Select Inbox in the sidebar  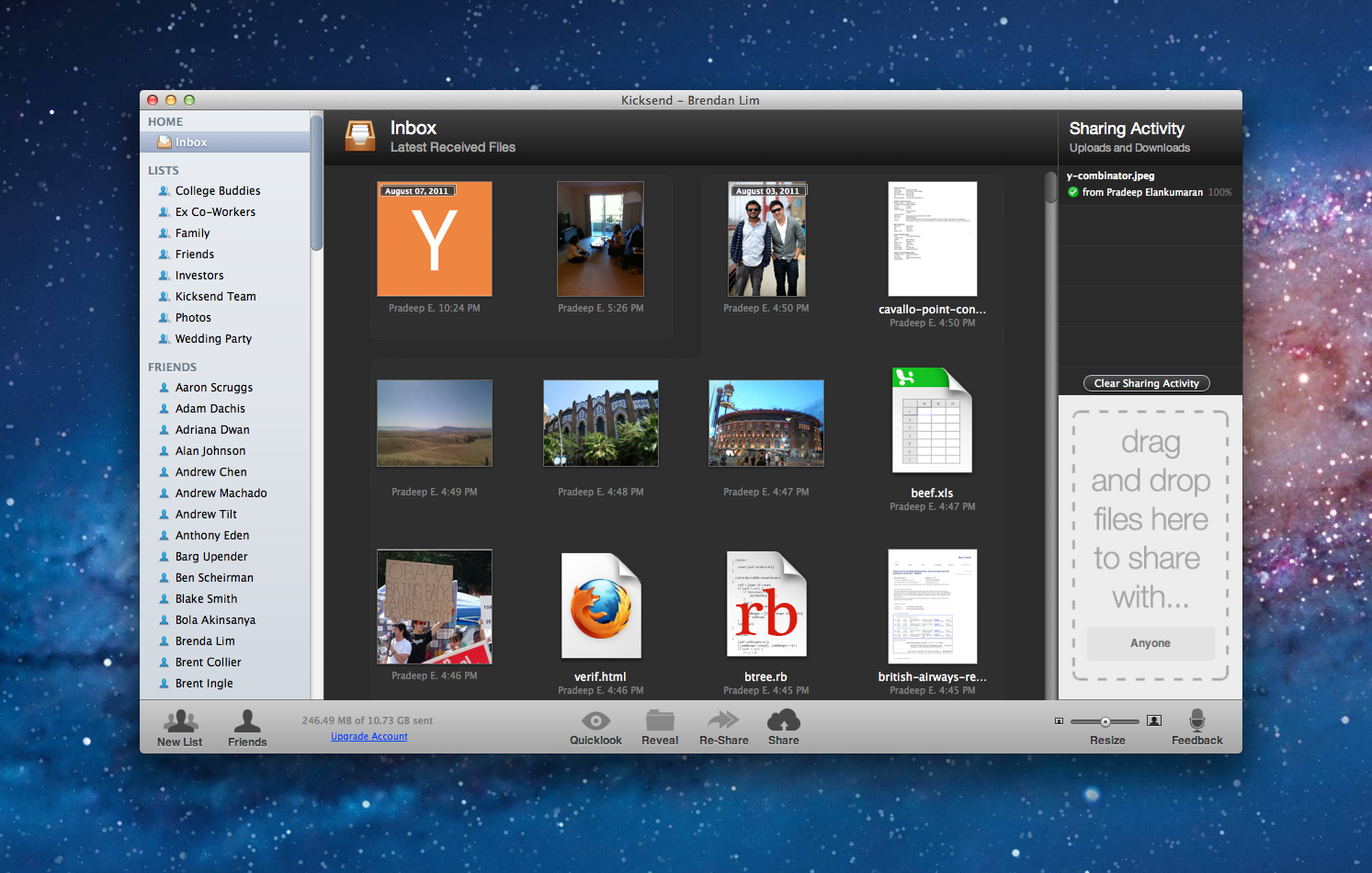(191, 142)
